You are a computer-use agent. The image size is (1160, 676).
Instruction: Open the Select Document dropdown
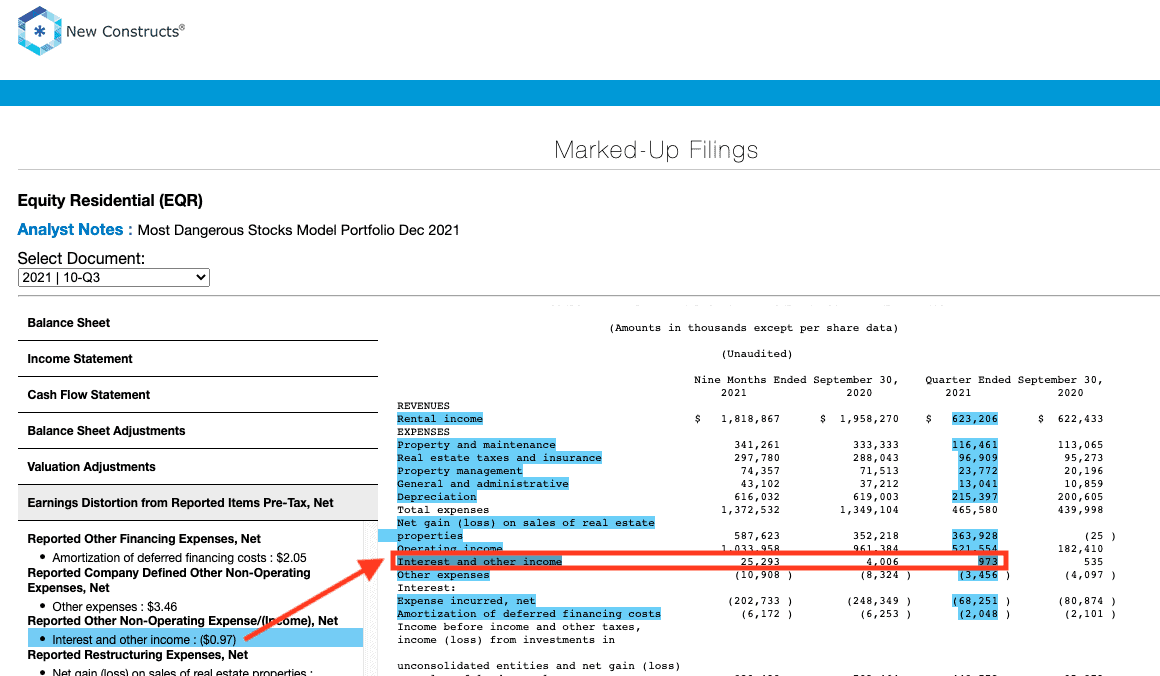[x=114, y=277]
